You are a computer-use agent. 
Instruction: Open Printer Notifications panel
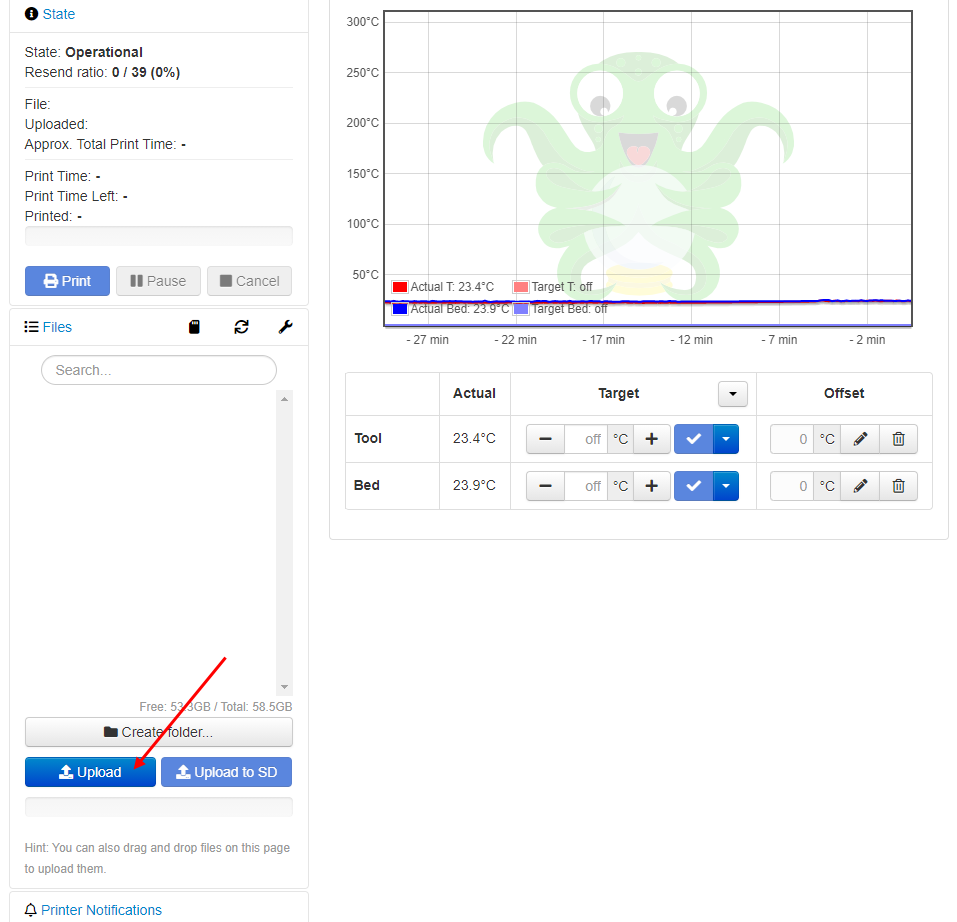101,910
